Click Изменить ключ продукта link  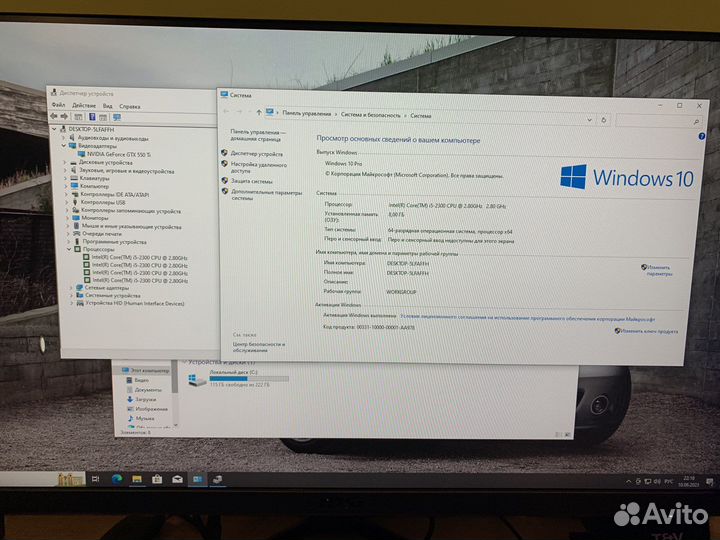649,331
